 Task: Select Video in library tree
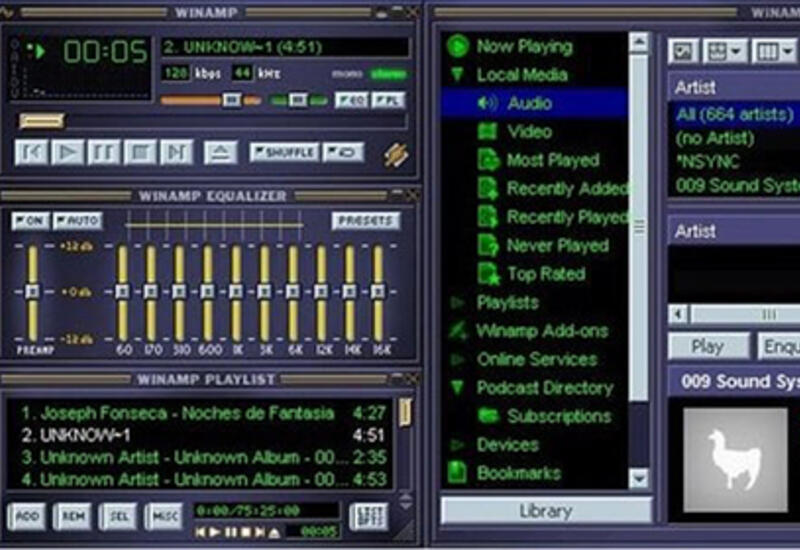[x=529, y=132]
